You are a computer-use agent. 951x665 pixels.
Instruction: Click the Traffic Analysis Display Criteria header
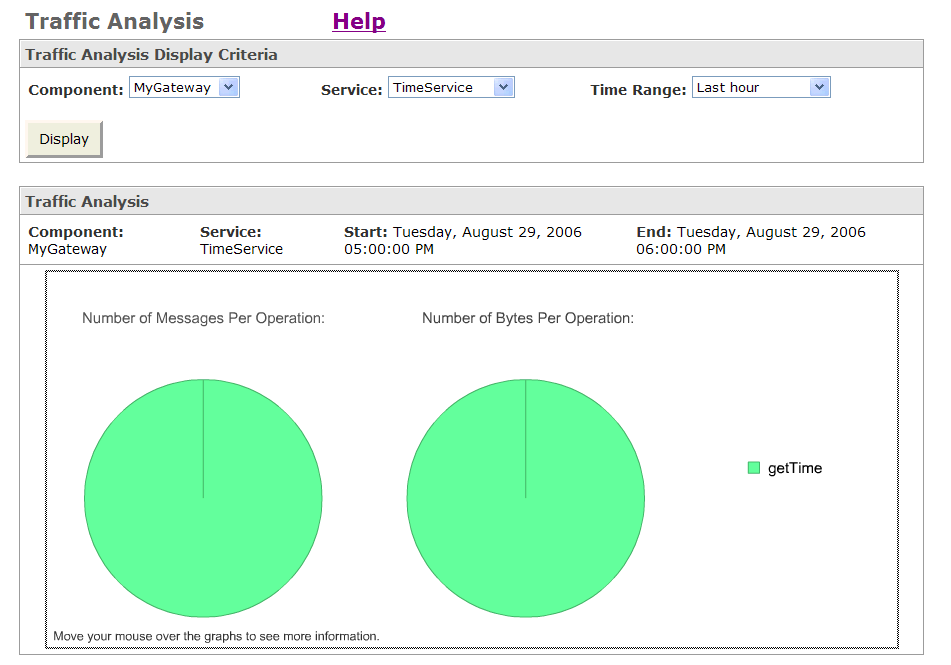click(471, 55)
